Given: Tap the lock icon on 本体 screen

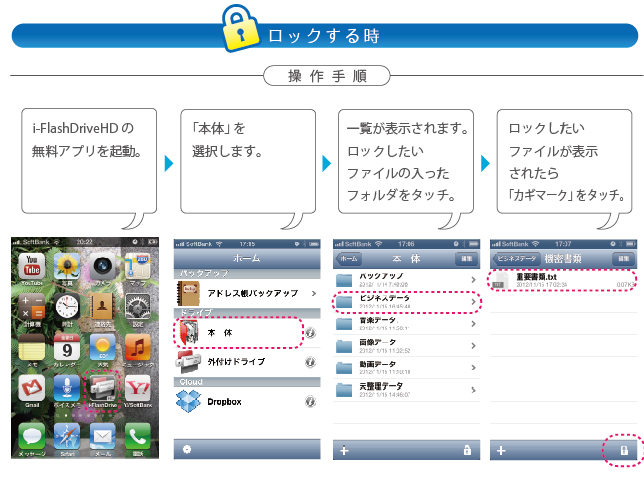Looking at the screenshot, I should point(467,450).
